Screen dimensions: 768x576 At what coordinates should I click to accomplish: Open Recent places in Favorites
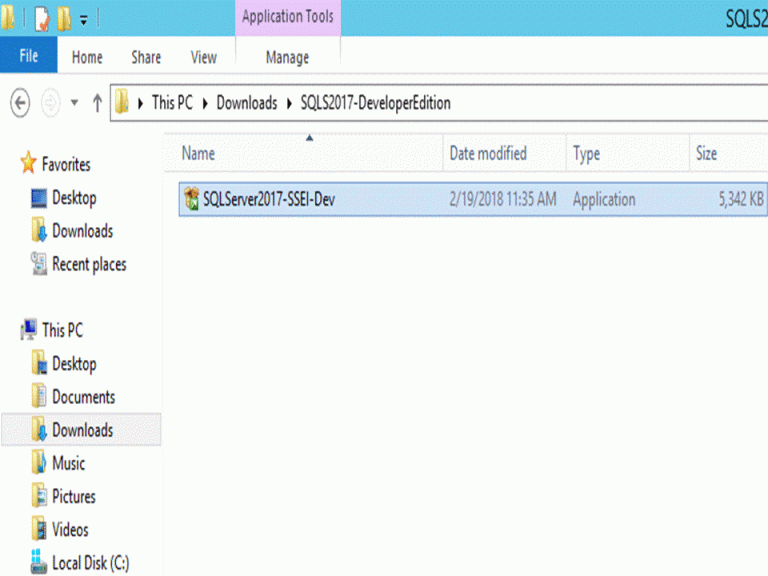89,264
